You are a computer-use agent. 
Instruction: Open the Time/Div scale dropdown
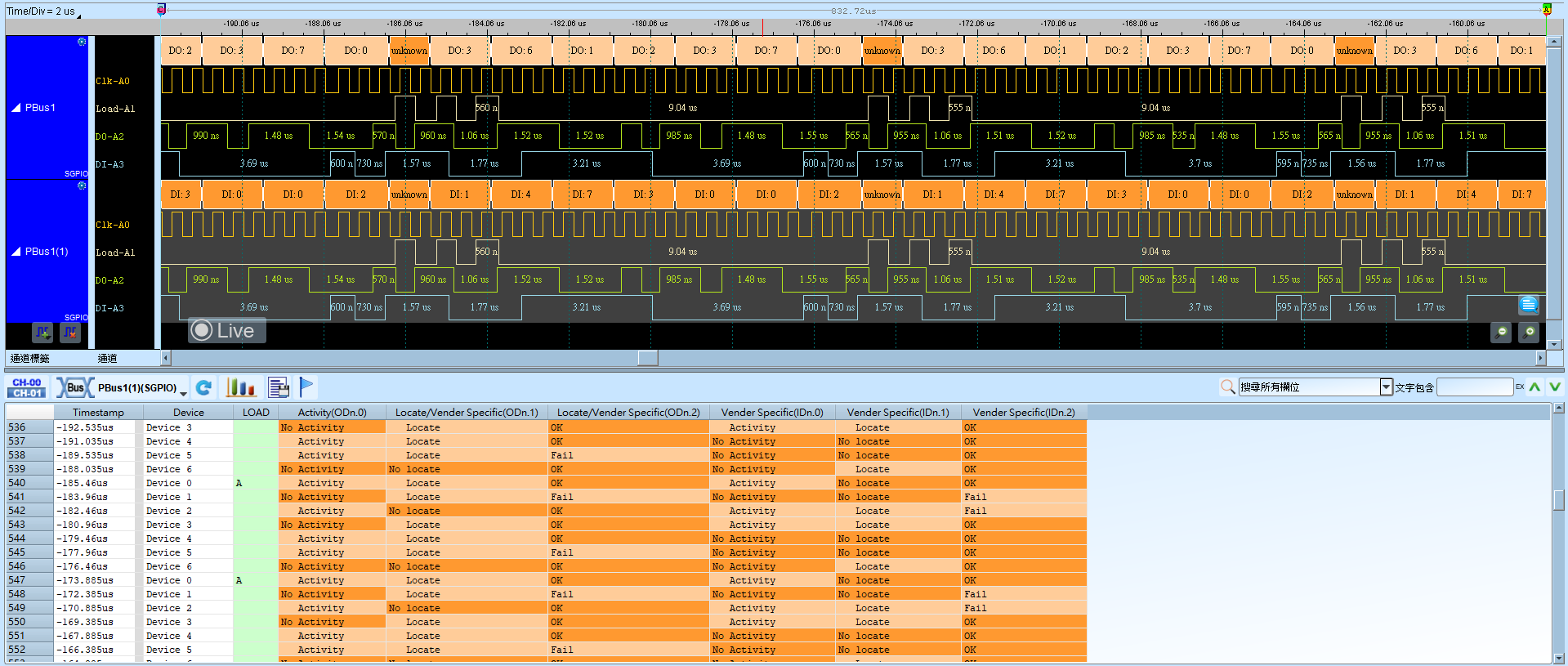click(x=78, y=15)
